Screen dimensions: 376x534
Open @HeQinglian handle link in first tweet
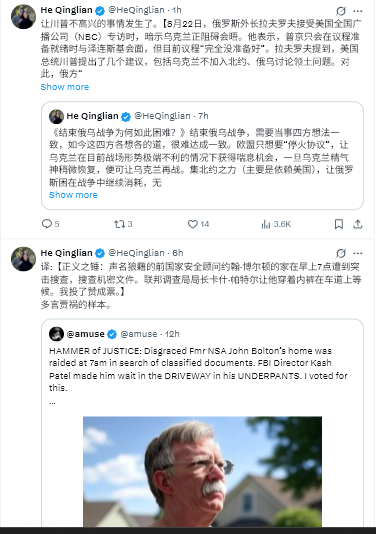click(136, 10)
